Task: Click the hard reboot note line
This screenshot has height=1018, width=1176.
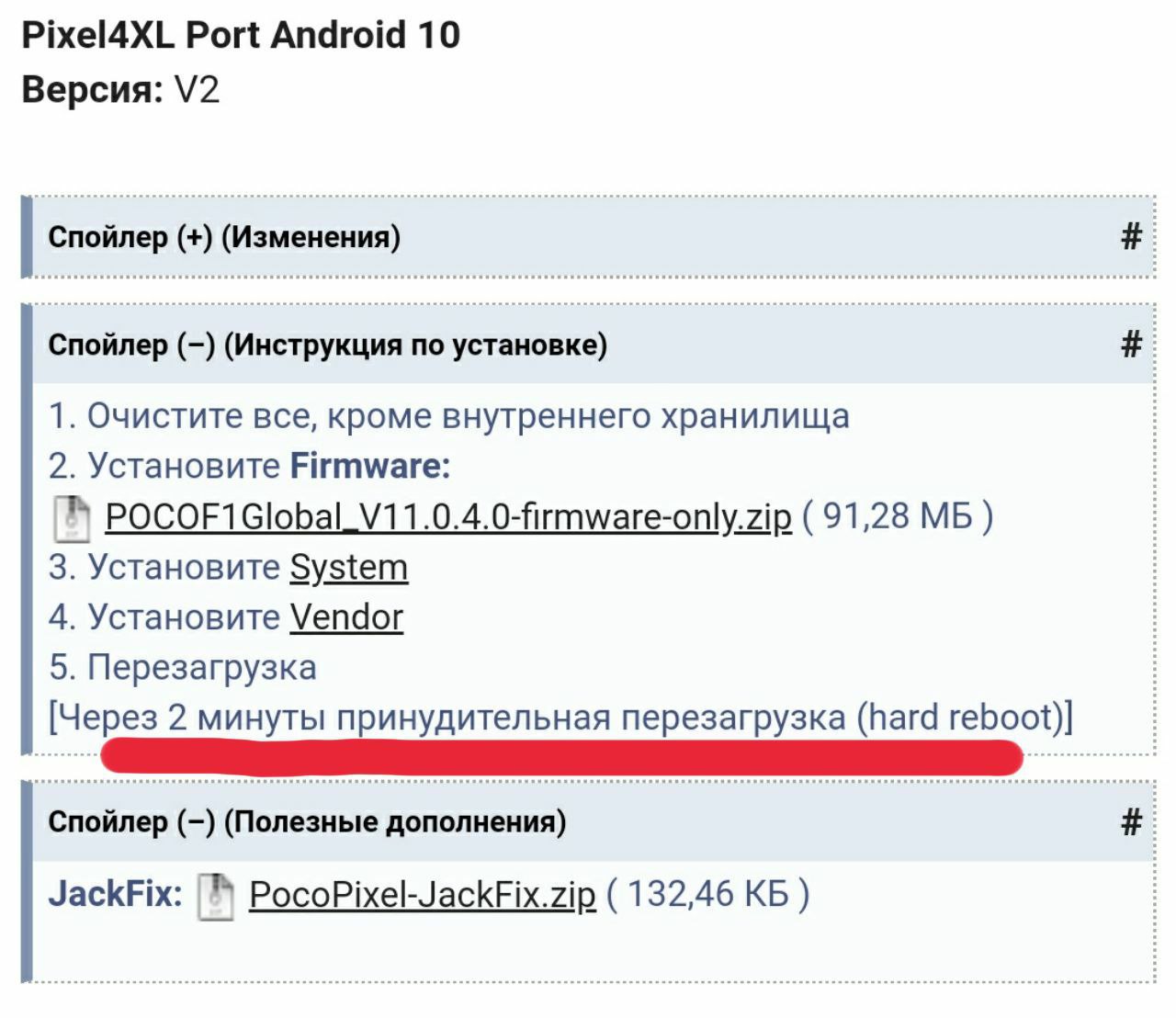Action: [560, 718]
